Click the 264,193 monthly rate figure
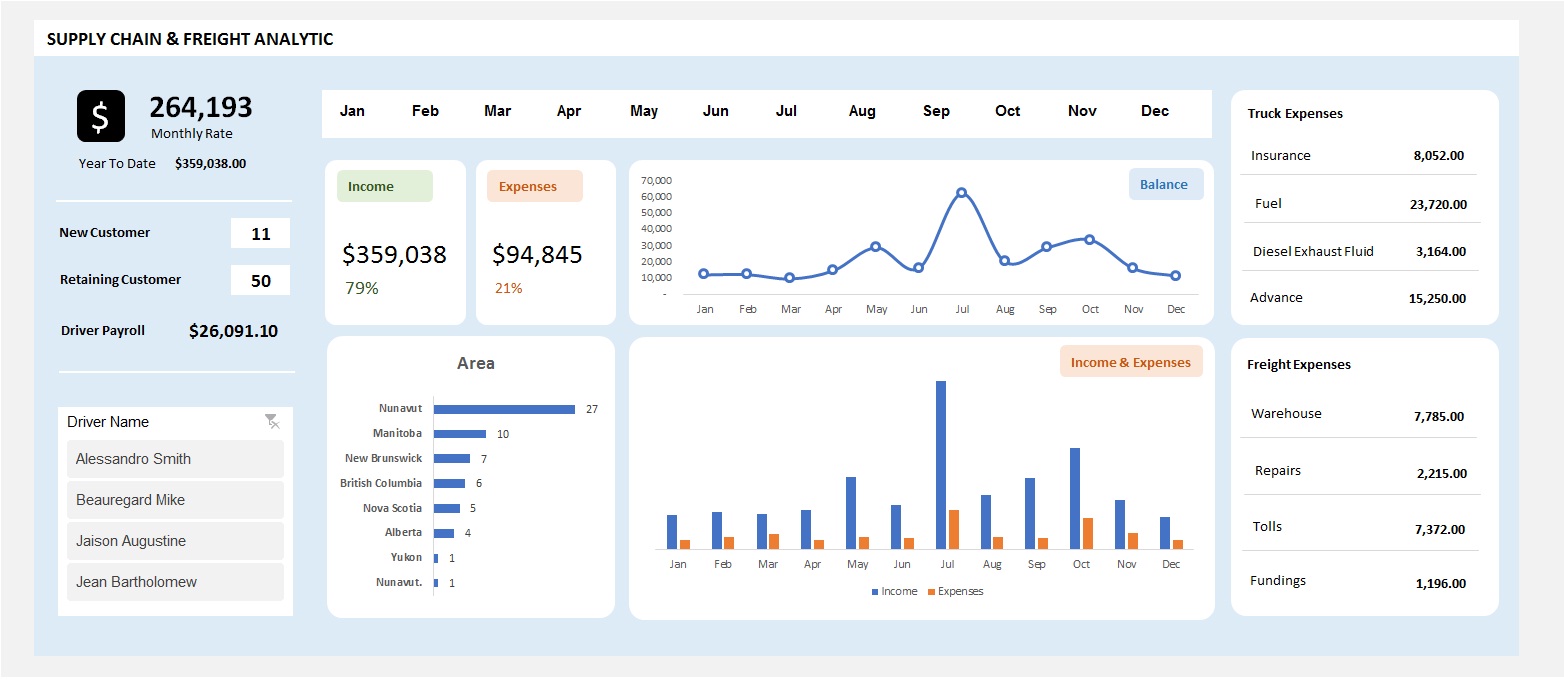 (201, 107)
